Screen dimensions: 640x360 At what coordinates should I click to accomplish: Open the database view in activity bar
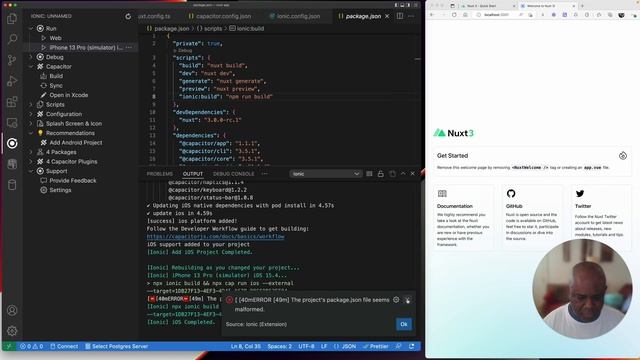12,185
